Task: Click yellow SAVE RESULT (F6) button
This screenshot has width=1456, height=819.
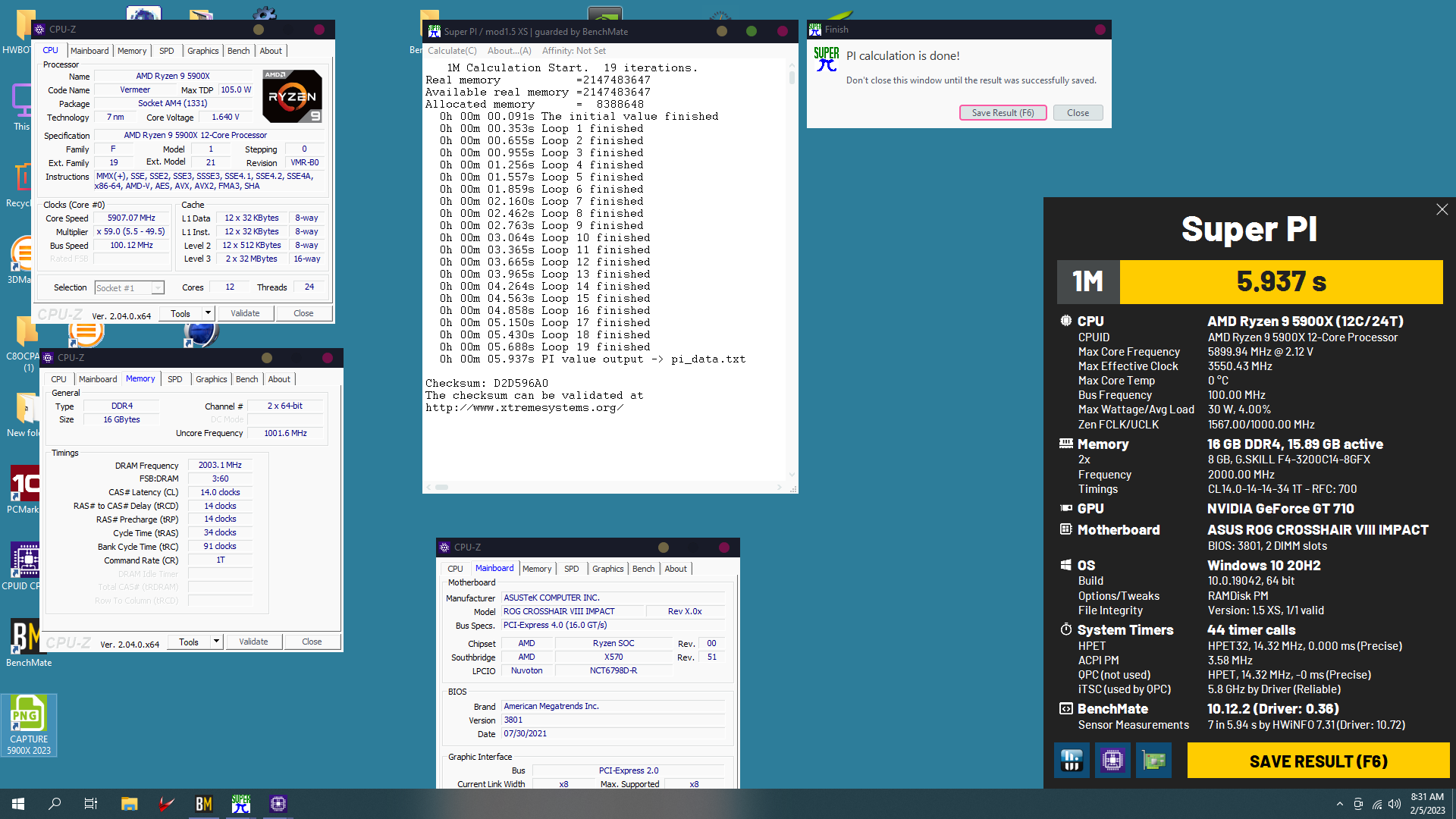Action: click(x=1318, y=761)
